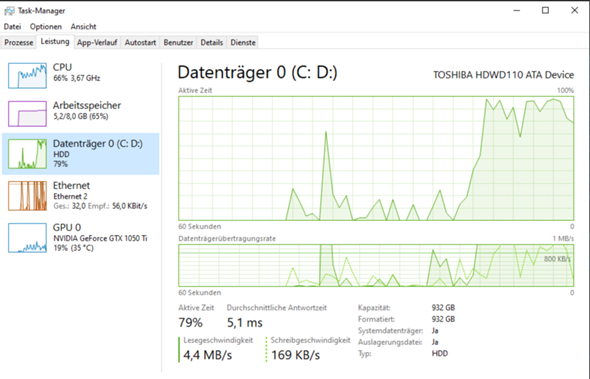
Task: Click the Typ label
Action: point(365,354)
